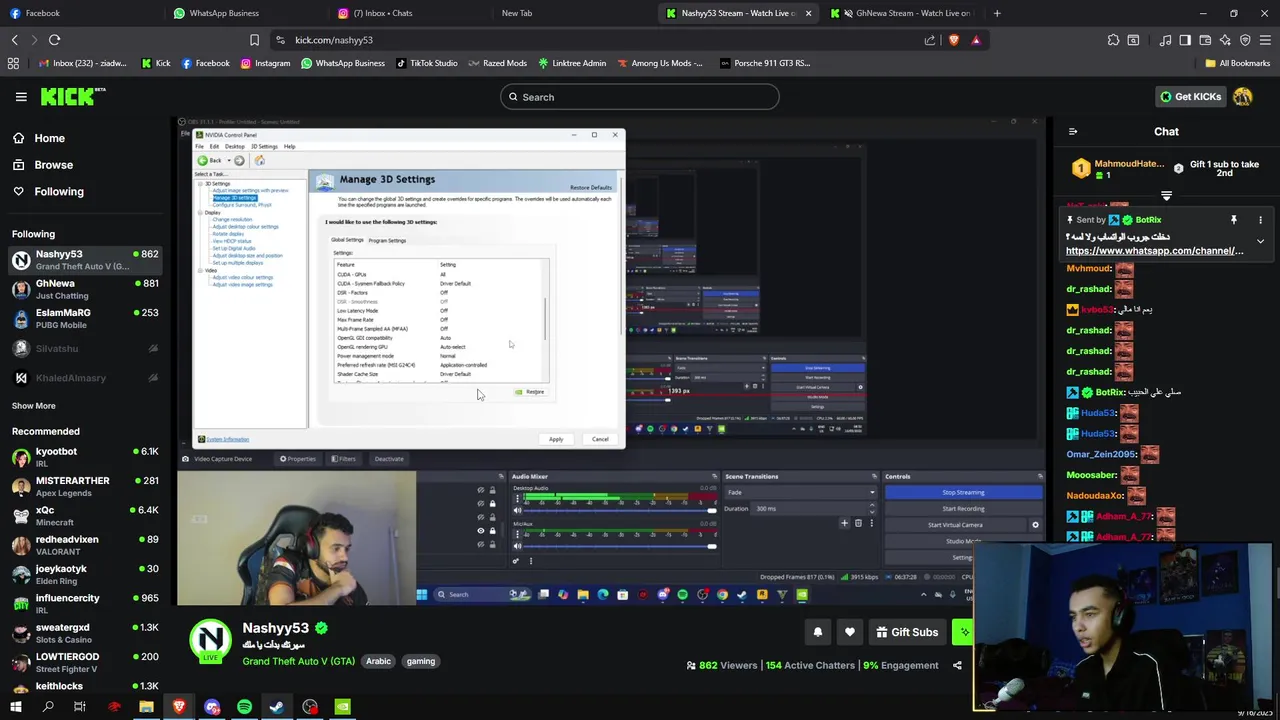Open All Bookmarks folder
The image size is (1280, 720).
[x=1237, y=63]
